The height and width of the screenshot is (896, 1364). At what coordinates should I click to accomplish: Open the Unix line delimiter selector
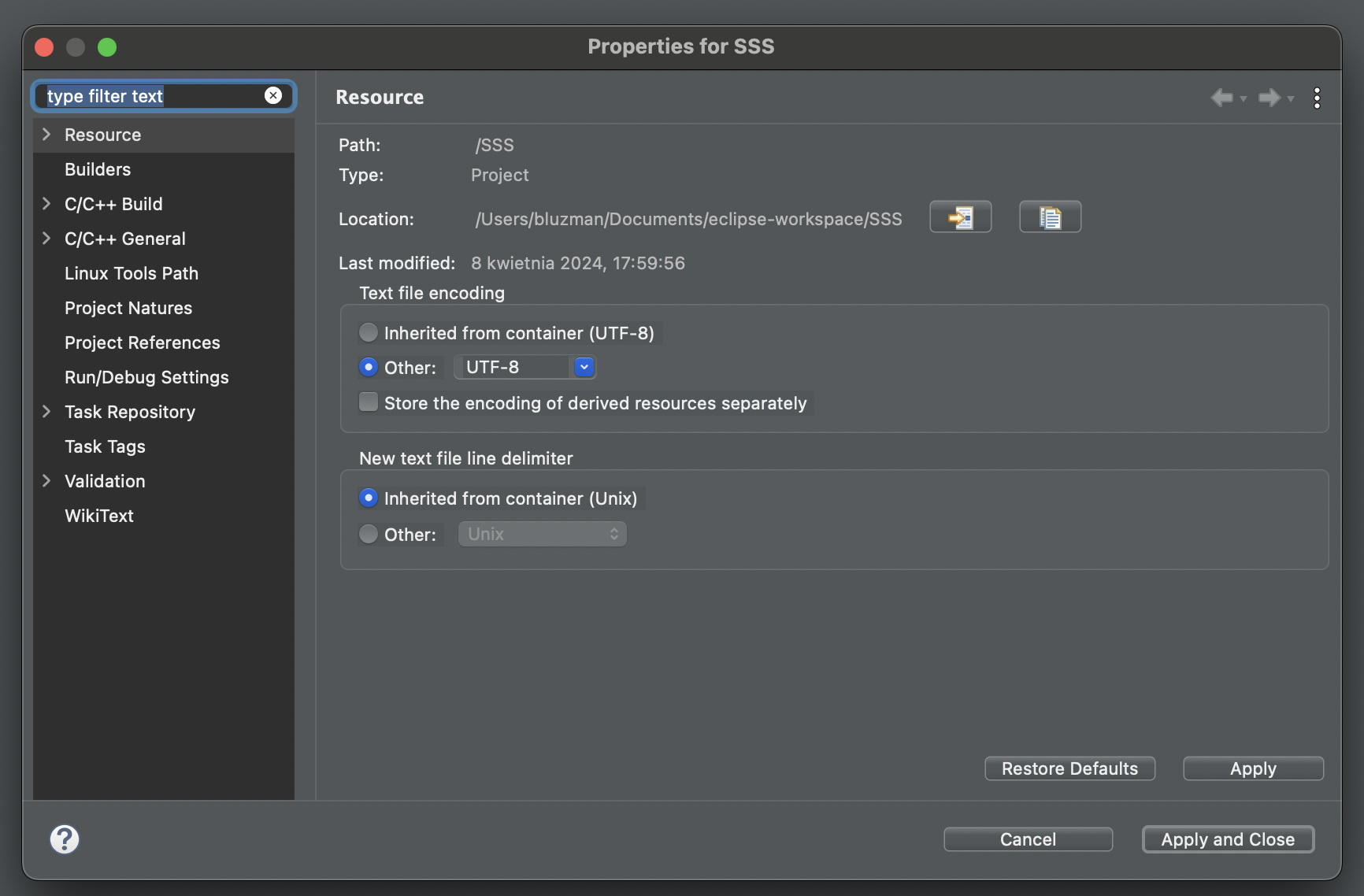(x=542, y=534)
